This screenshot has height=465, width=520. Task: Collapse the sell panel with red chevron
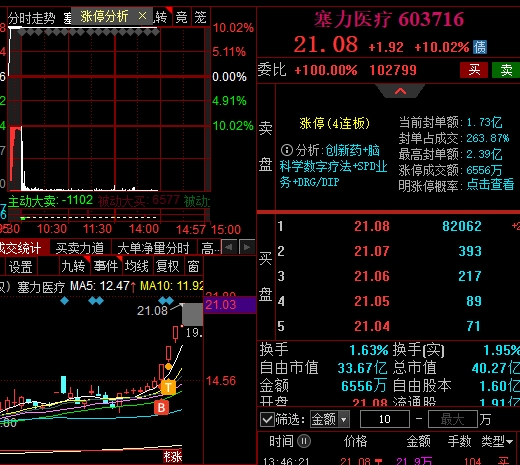pos(400,91)
